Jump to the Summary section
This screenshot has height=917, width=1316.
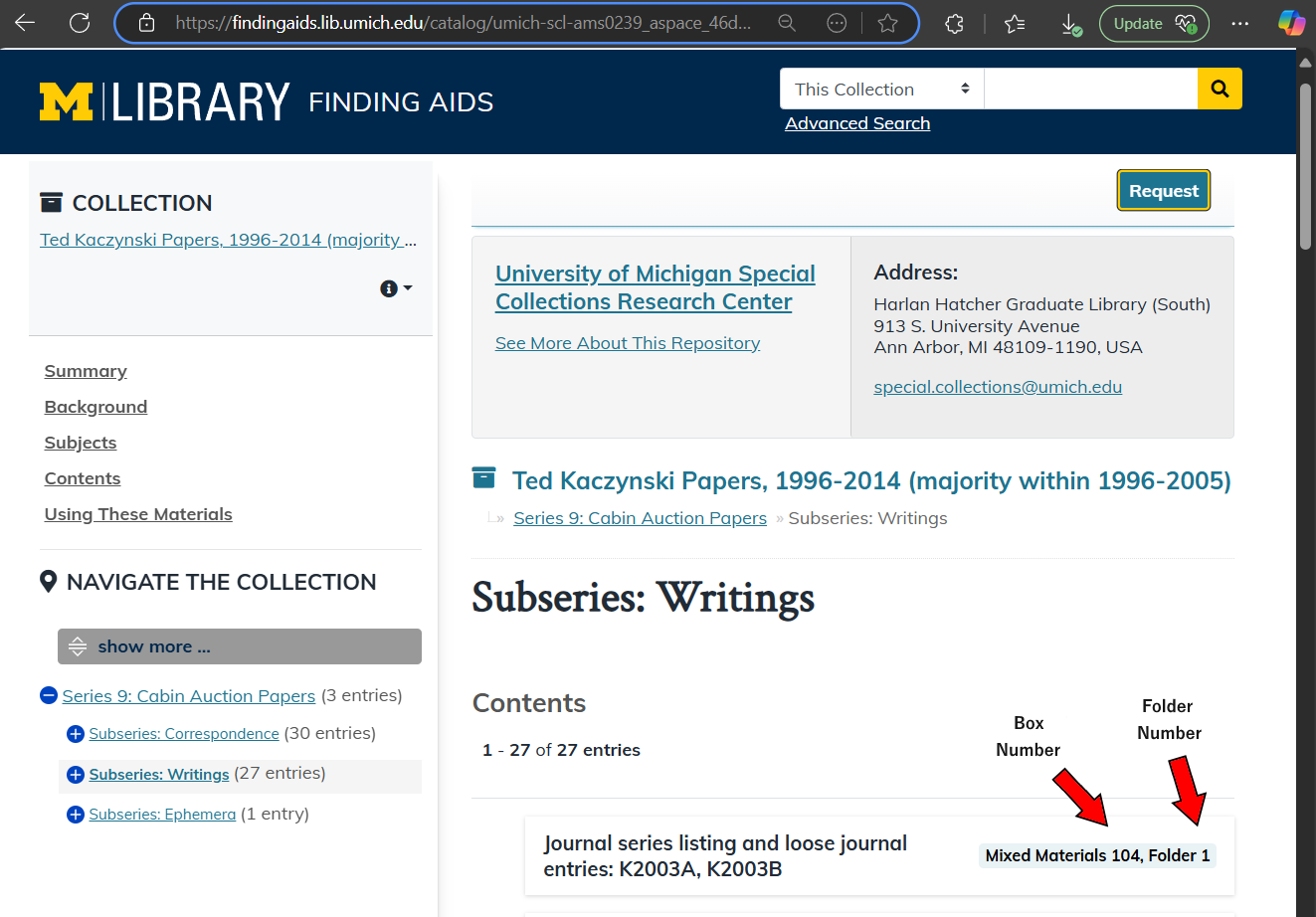click(x=86, y=371)
